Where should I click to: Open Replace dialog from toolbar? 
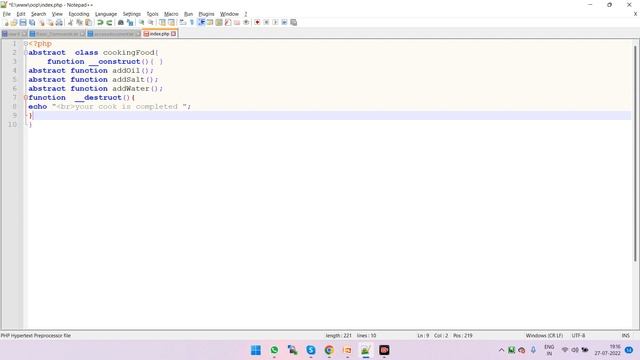[130, 22]
